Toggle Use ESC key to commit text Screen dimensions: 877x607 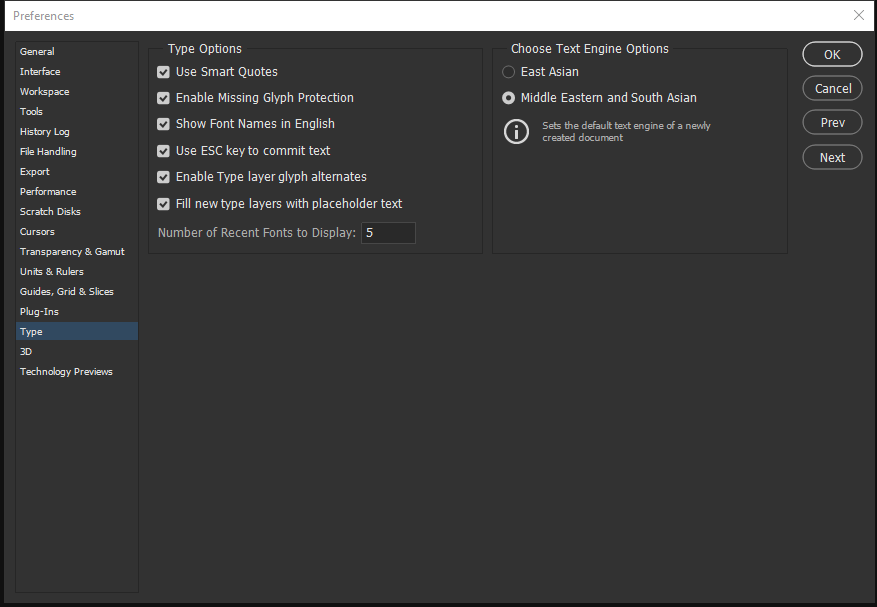[164, 151]
